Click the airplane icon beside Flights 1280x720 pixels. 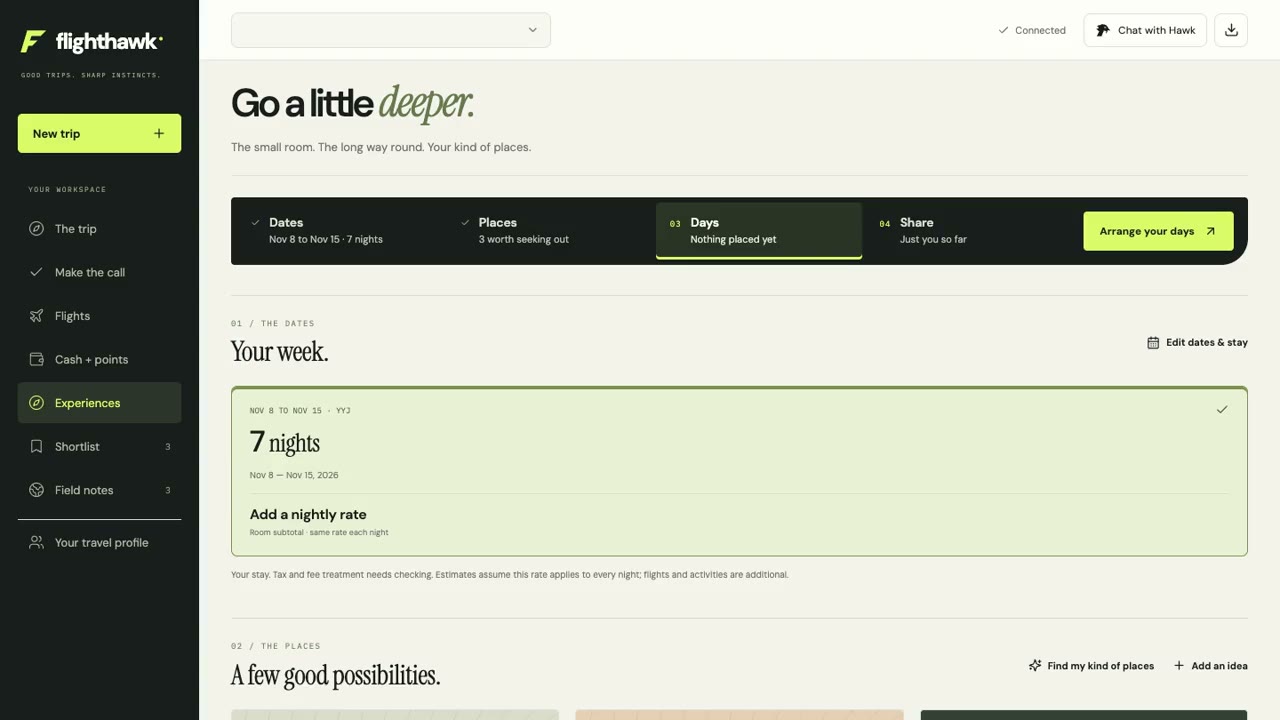[x=36, y=316]
